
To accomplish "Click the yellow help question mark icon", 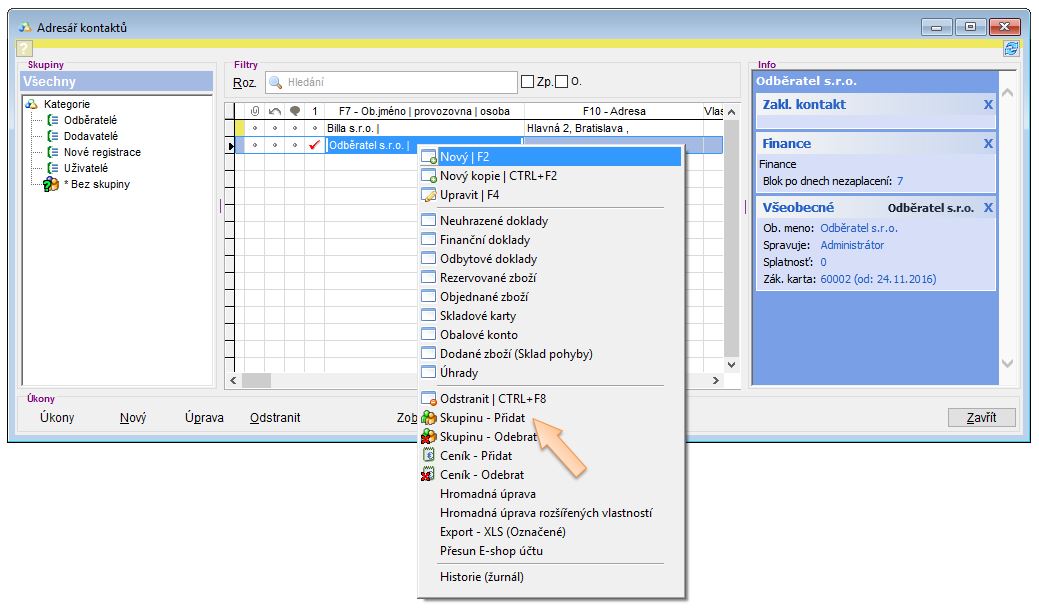I will click(x=25, y=48).
